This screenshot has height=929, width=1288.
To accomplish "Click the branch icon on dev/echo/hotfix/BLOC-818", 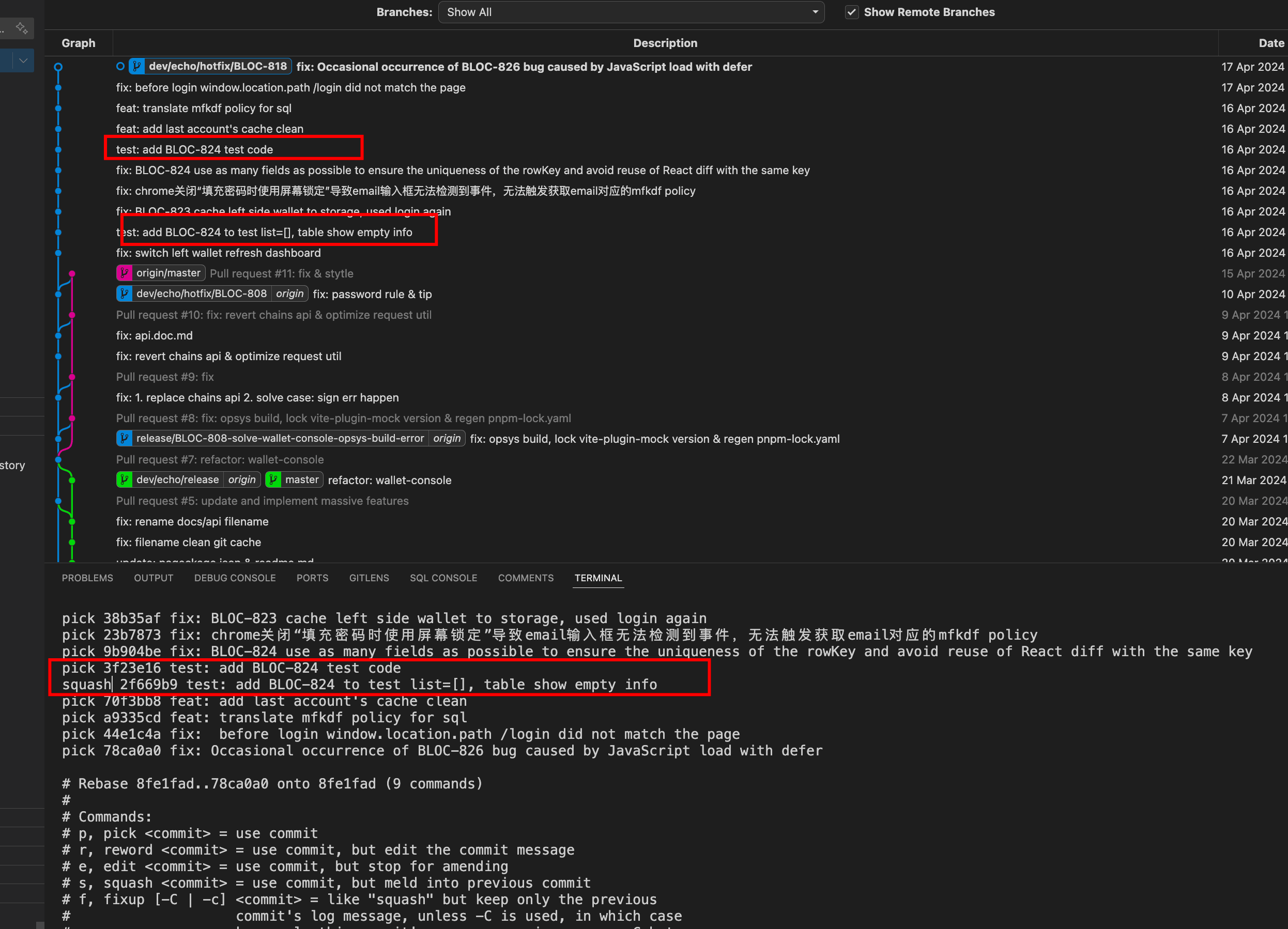I will [x=137, y=67].
